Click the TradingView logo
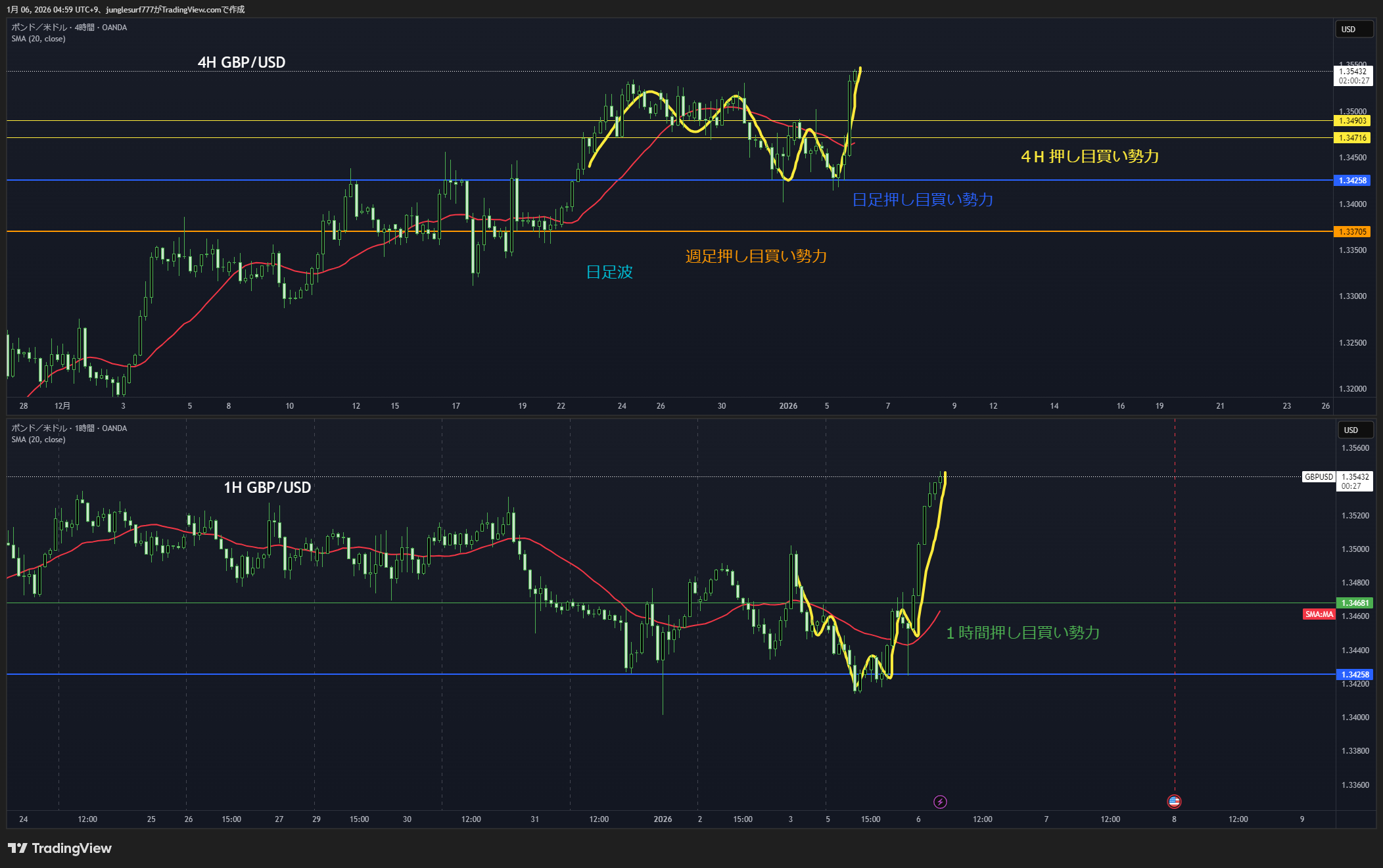1383x868 pixels. coord(60,848)
